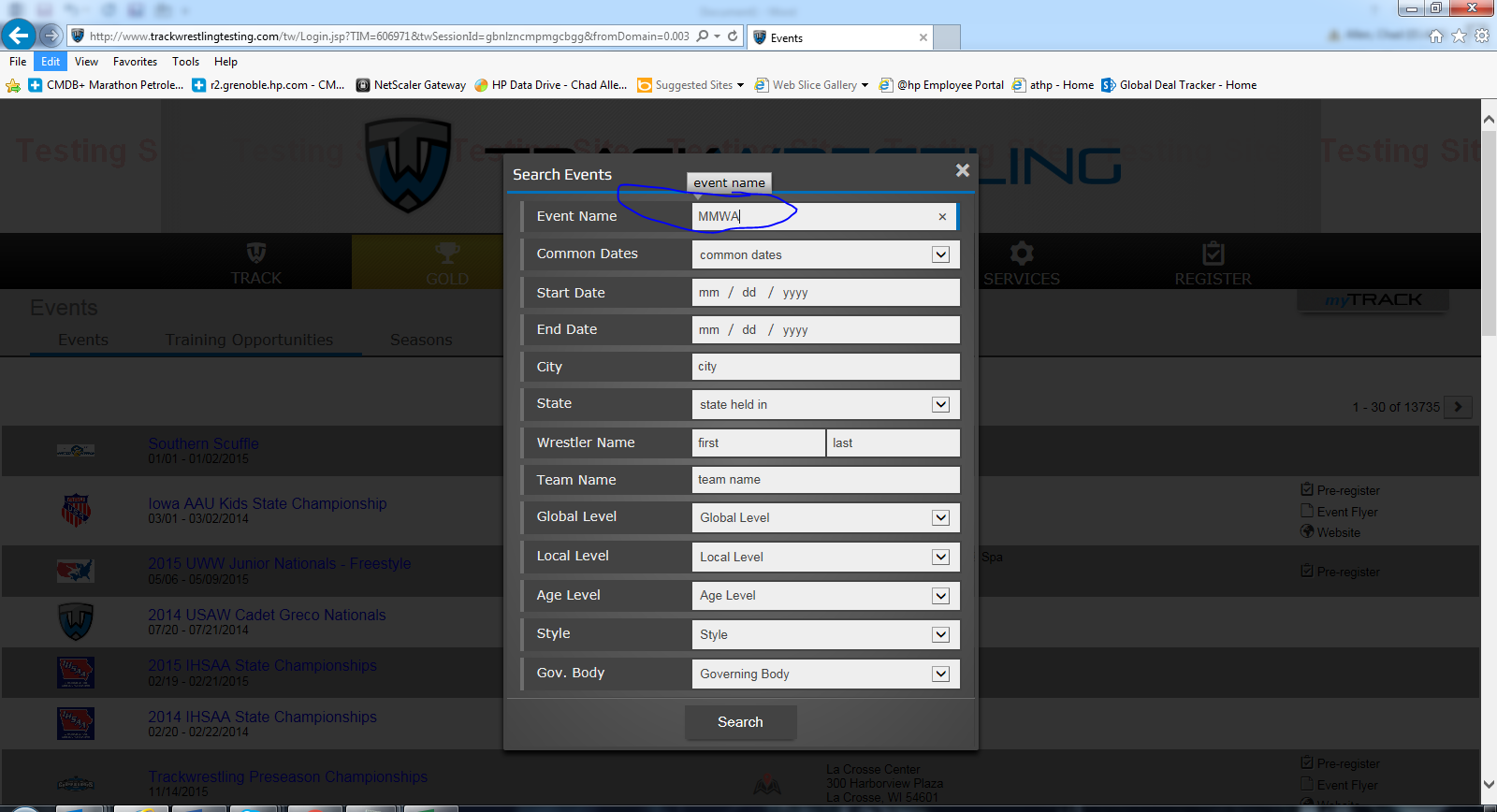Open r2.grenoble.hp.com bookmark

coord(269,85)
